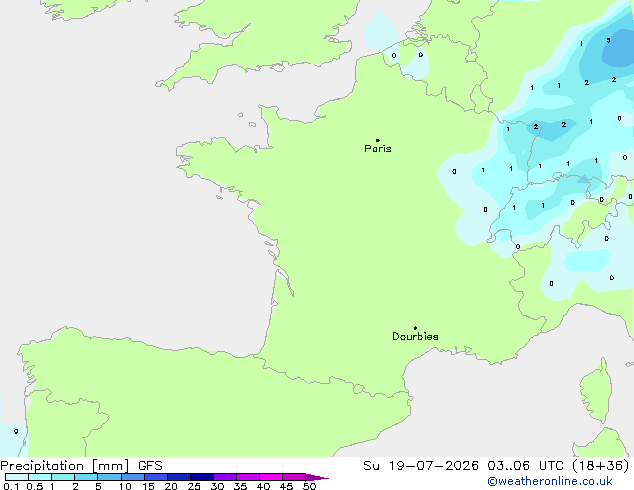The image size is (634, 490).
Task: Select the legend swatch between 0.1 and 0.5
Action: coord(17,477)
